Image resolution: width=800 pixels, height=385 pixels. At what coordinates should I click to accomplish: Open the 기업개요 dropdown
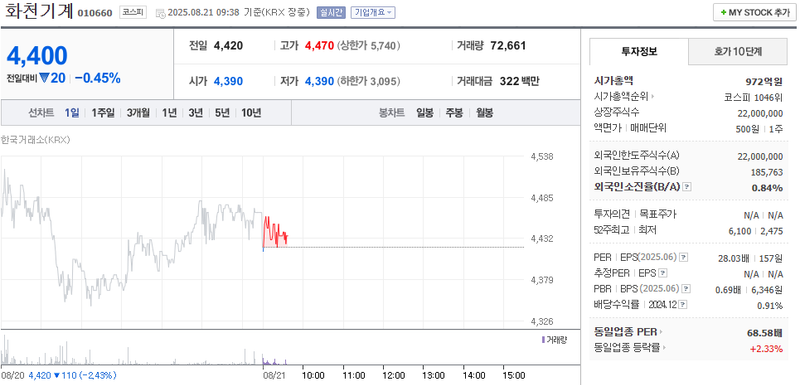click(373, 13)
